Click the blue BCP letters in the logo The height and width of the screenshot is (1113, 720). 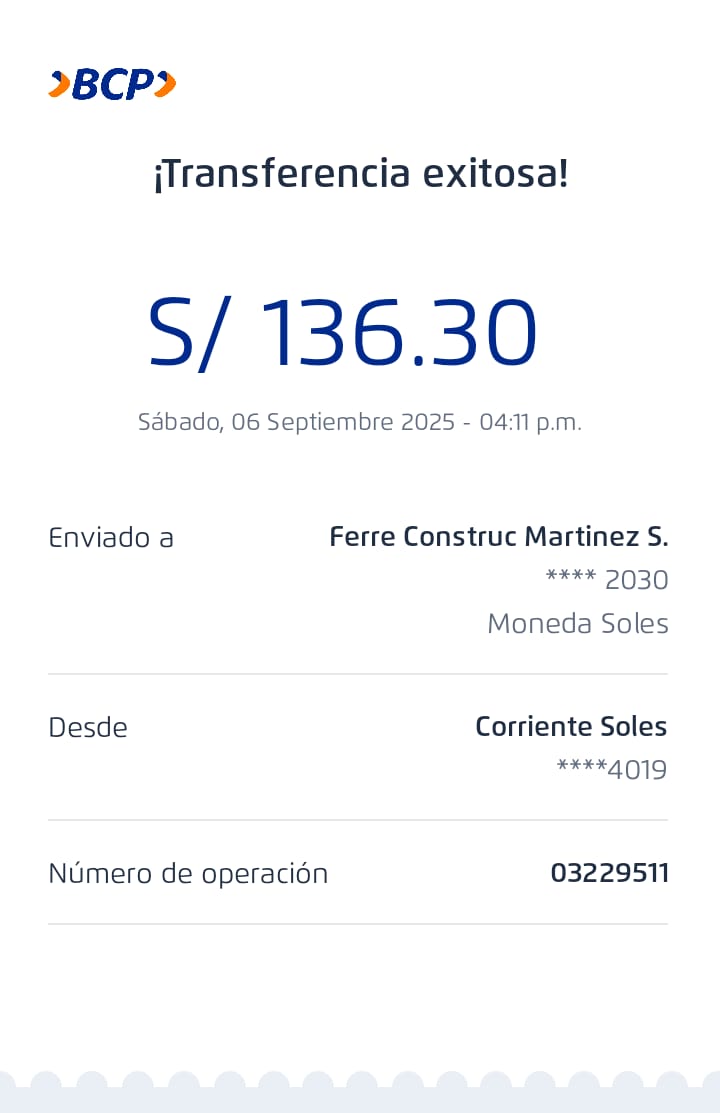pos(112,85)
